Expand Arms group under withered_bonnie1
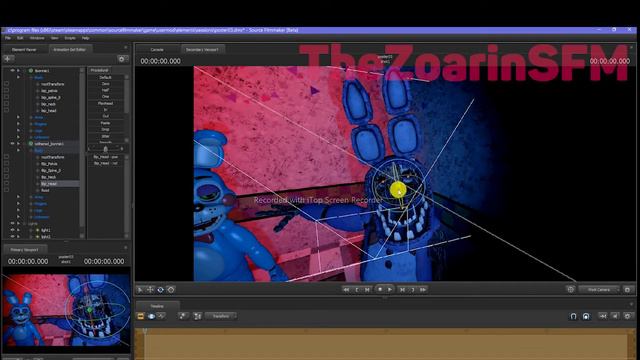The height and width of the screenshot is (360, 640). click(18, 197)
